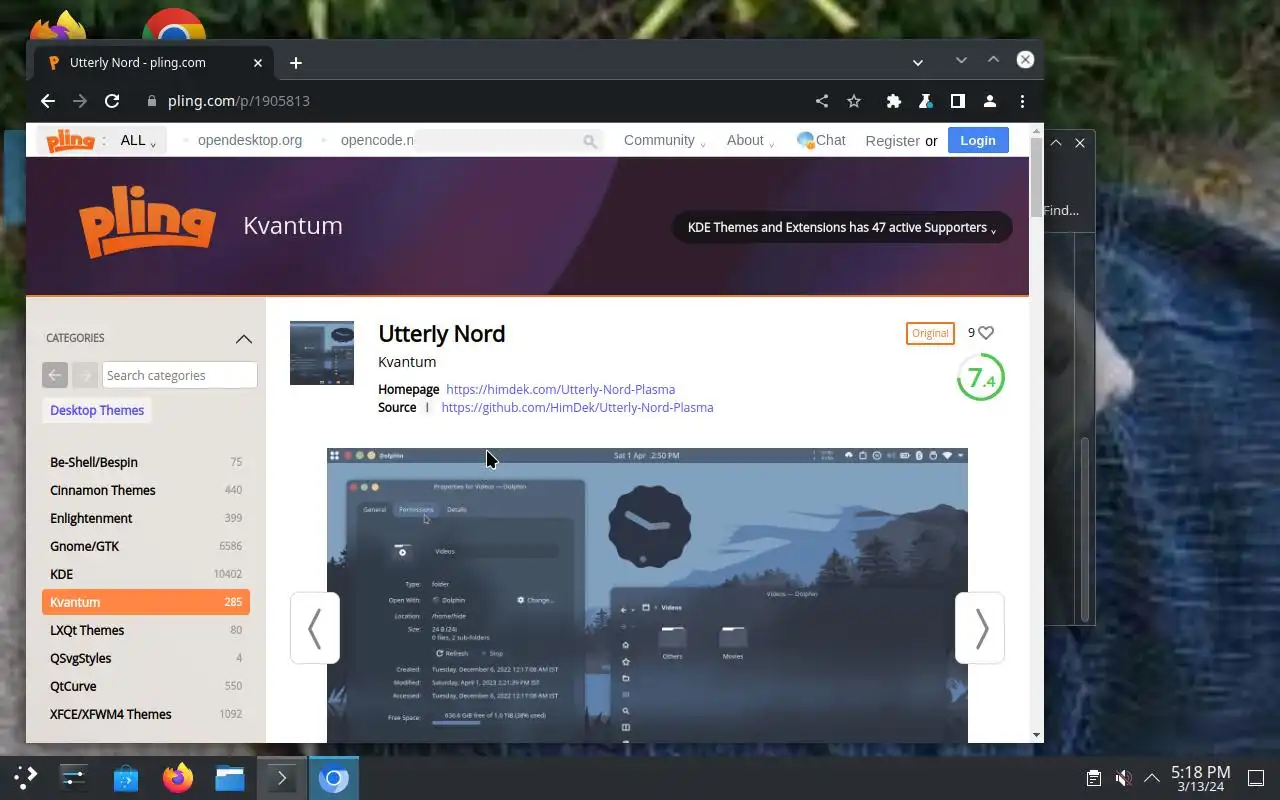This screenshot has width=1280, height=800.
Task: Open the QSvgStyles category
Action: pos(146,658)
